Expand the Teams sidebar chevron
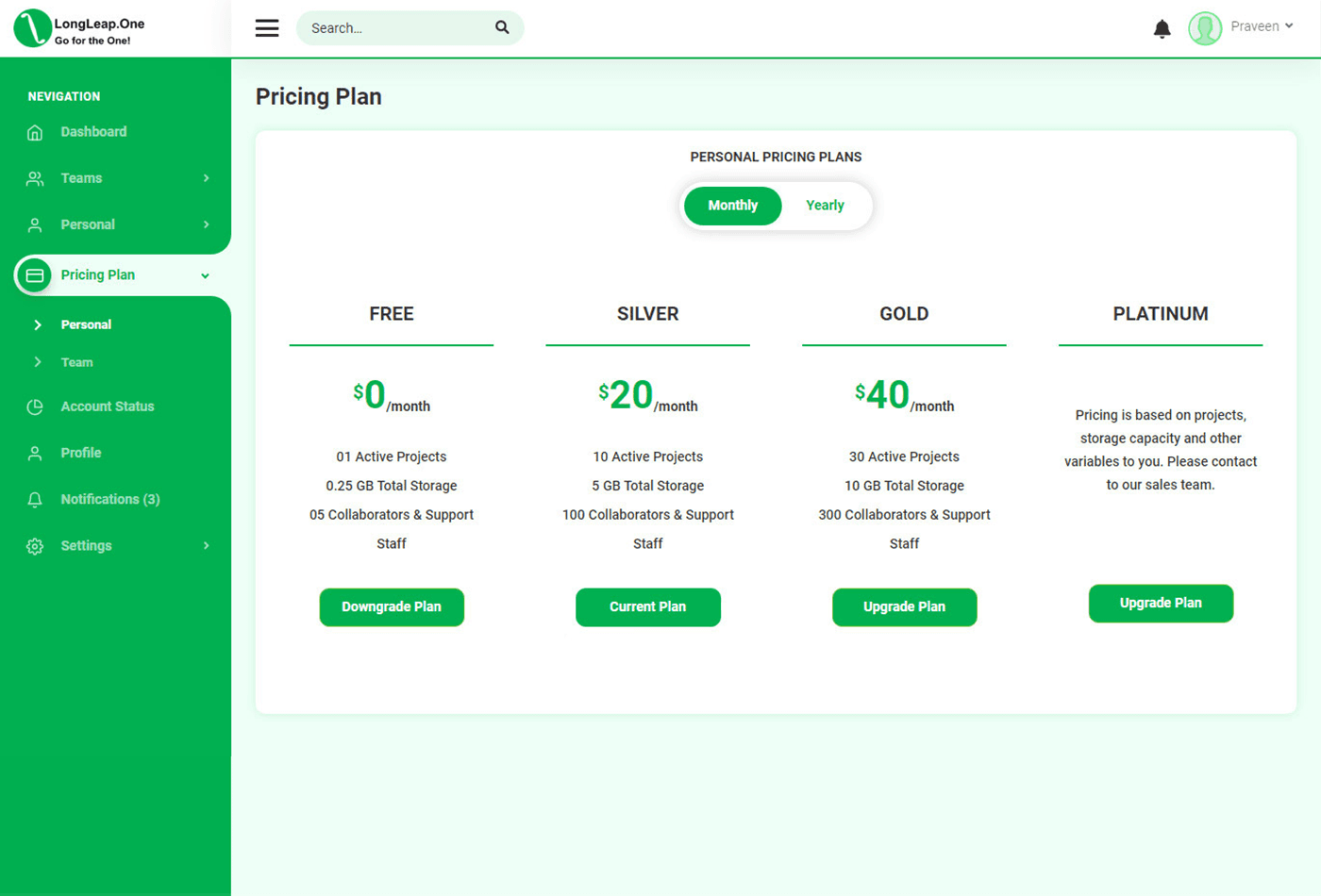Screen dimensions: 1321x896 [x=206, y=178]
